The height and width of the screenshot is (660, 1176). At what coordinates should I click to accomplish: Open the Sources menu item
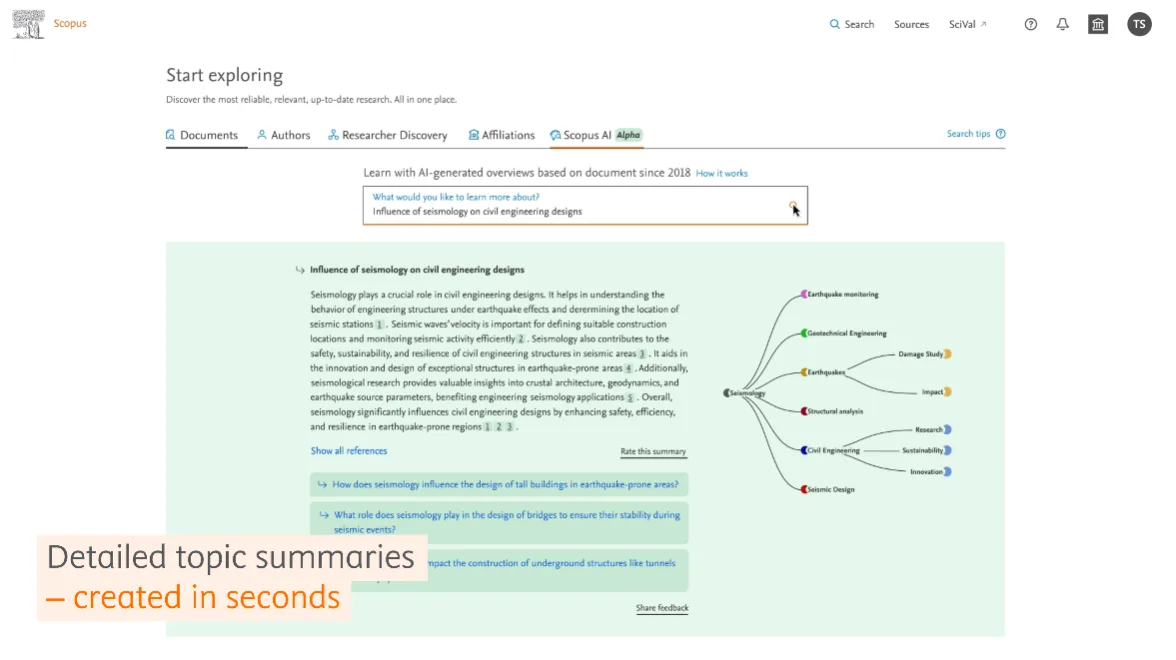[x=911, y=24]
